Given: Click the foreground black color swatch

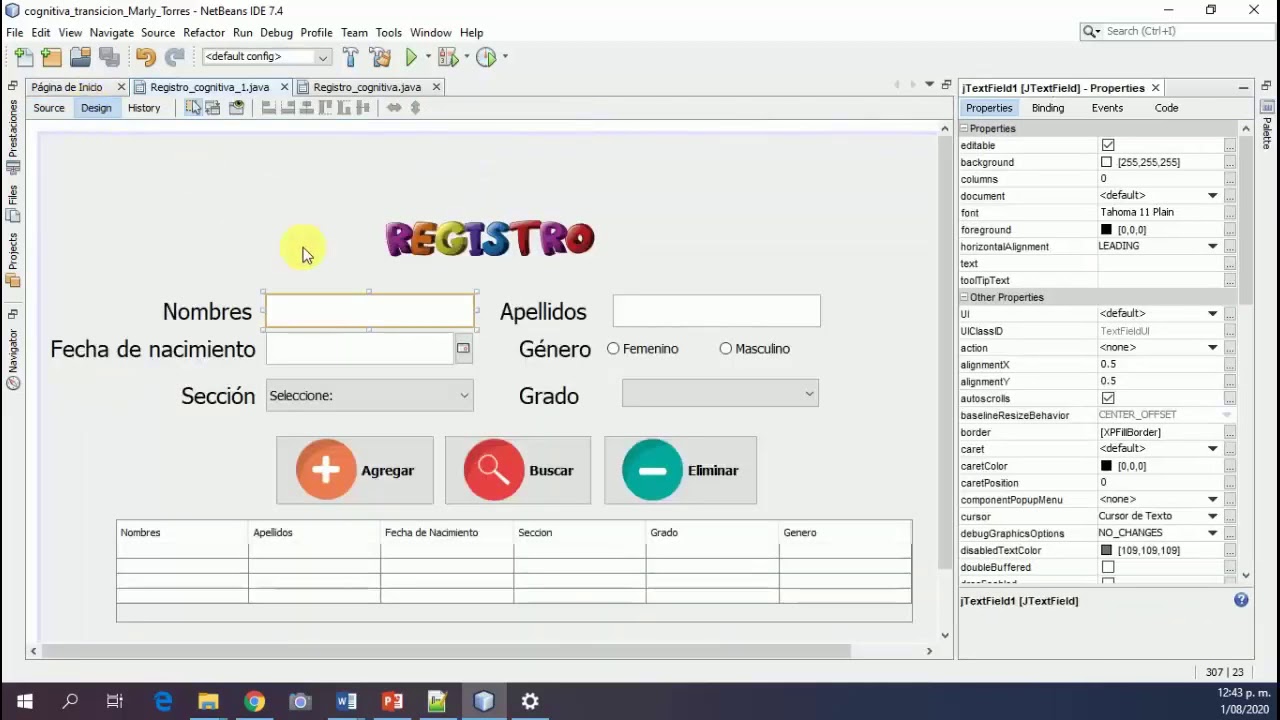Looking at the screenshot, I should [1106, 229].
